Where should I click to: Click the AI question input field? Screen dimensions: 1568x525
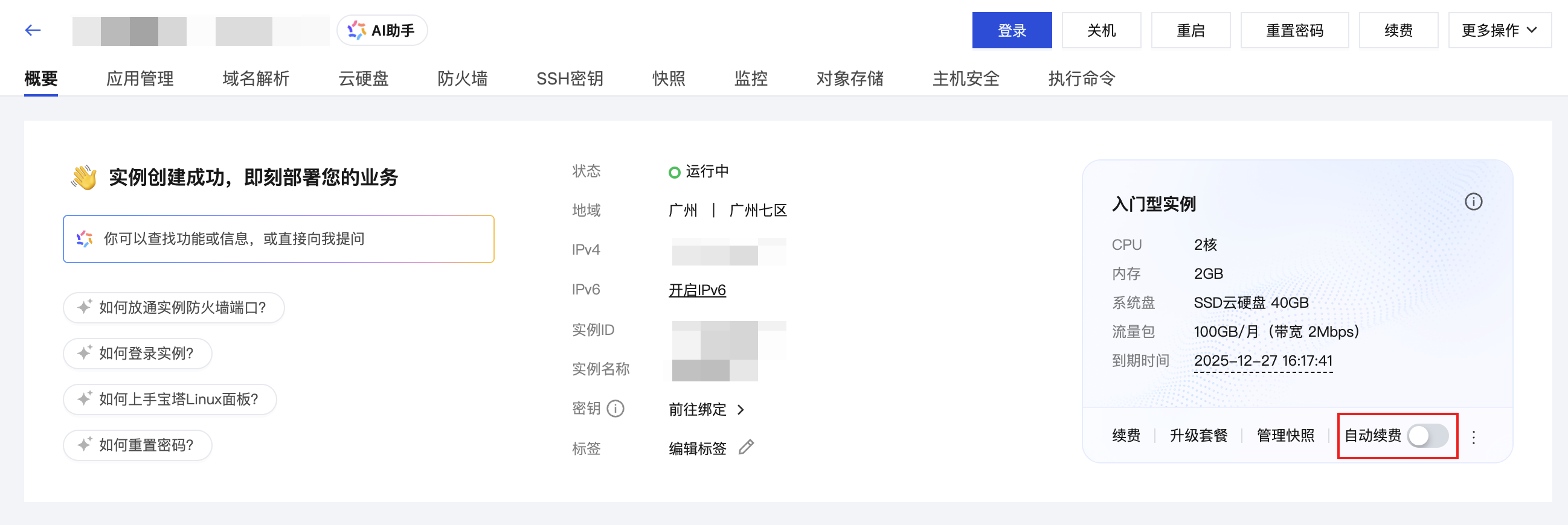(278, 239)
